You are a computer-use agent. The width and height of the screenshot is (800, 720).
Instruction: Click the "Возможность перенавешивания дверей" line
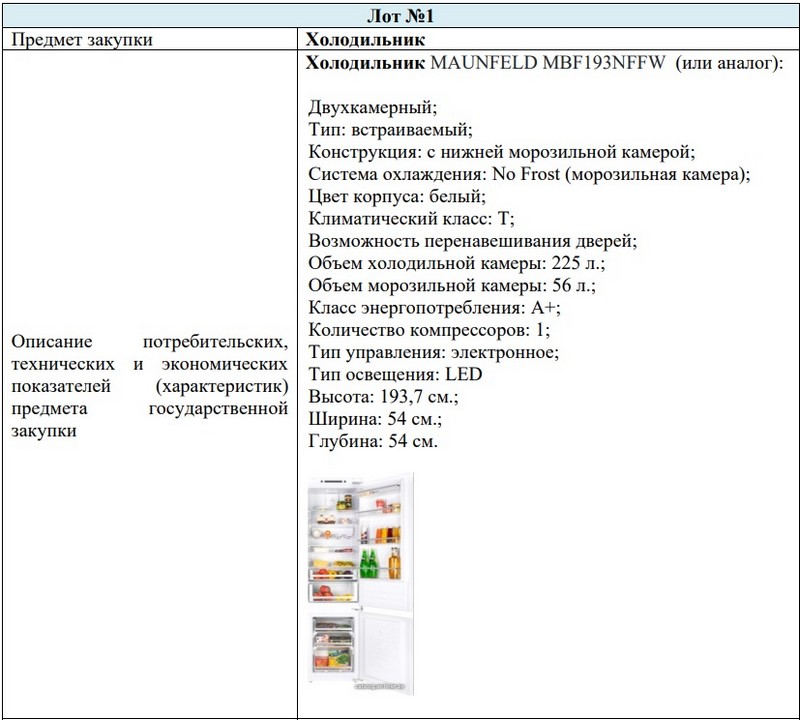tap(472, 240)
